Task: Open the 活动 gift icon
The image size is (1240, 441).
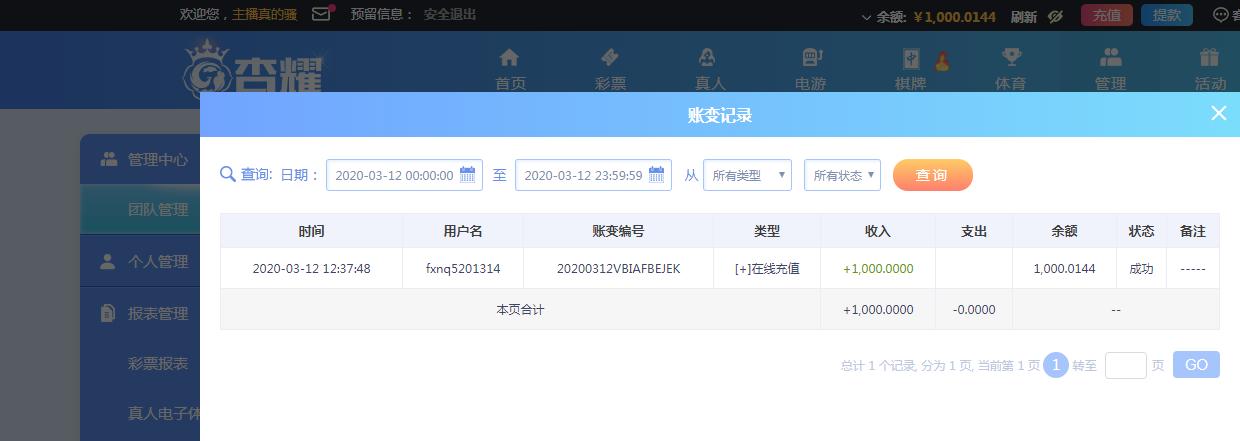Action: pos(1210,58)
